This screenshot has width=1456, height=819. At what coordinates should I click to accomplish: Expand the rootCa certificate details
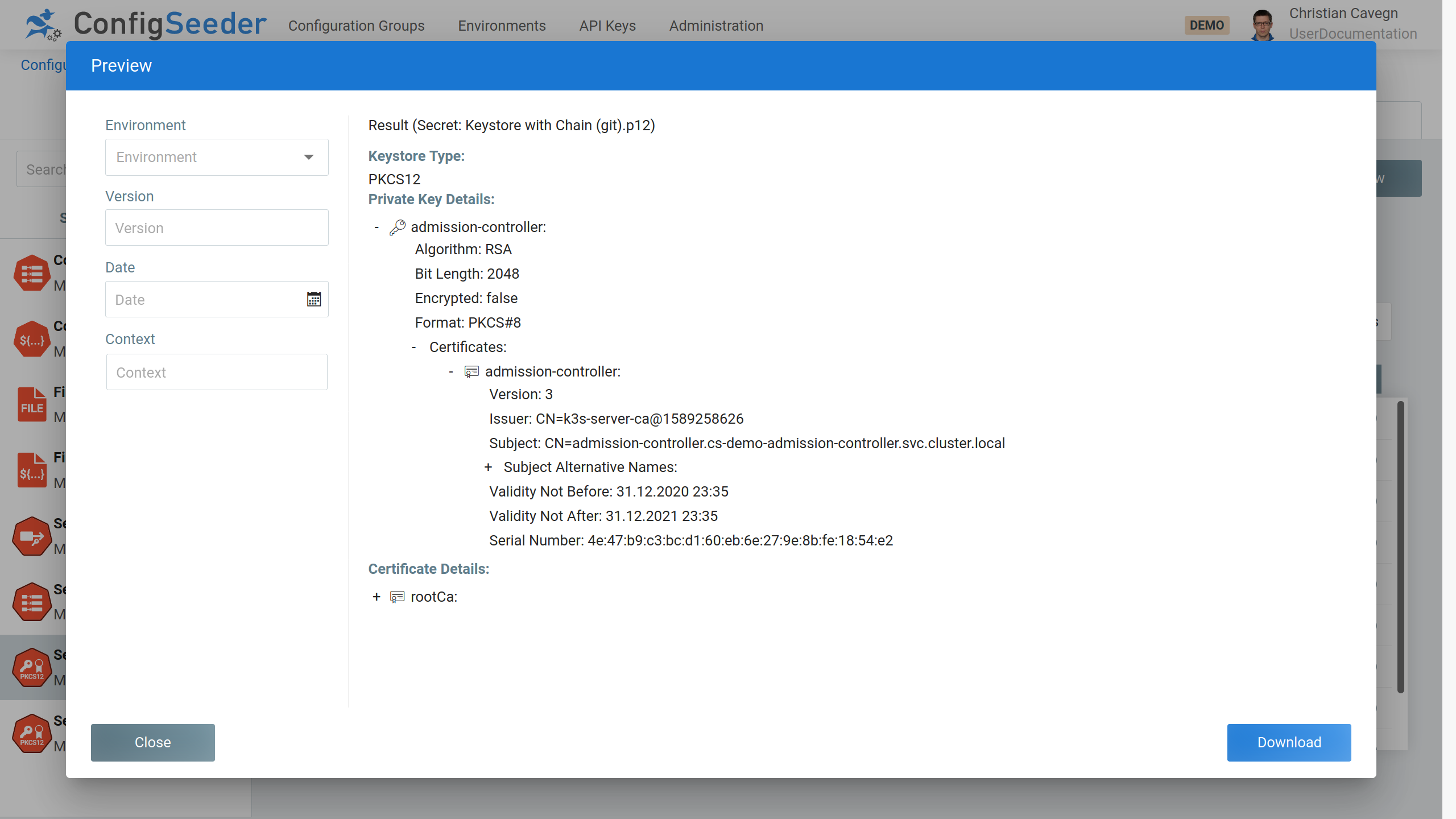377,597
